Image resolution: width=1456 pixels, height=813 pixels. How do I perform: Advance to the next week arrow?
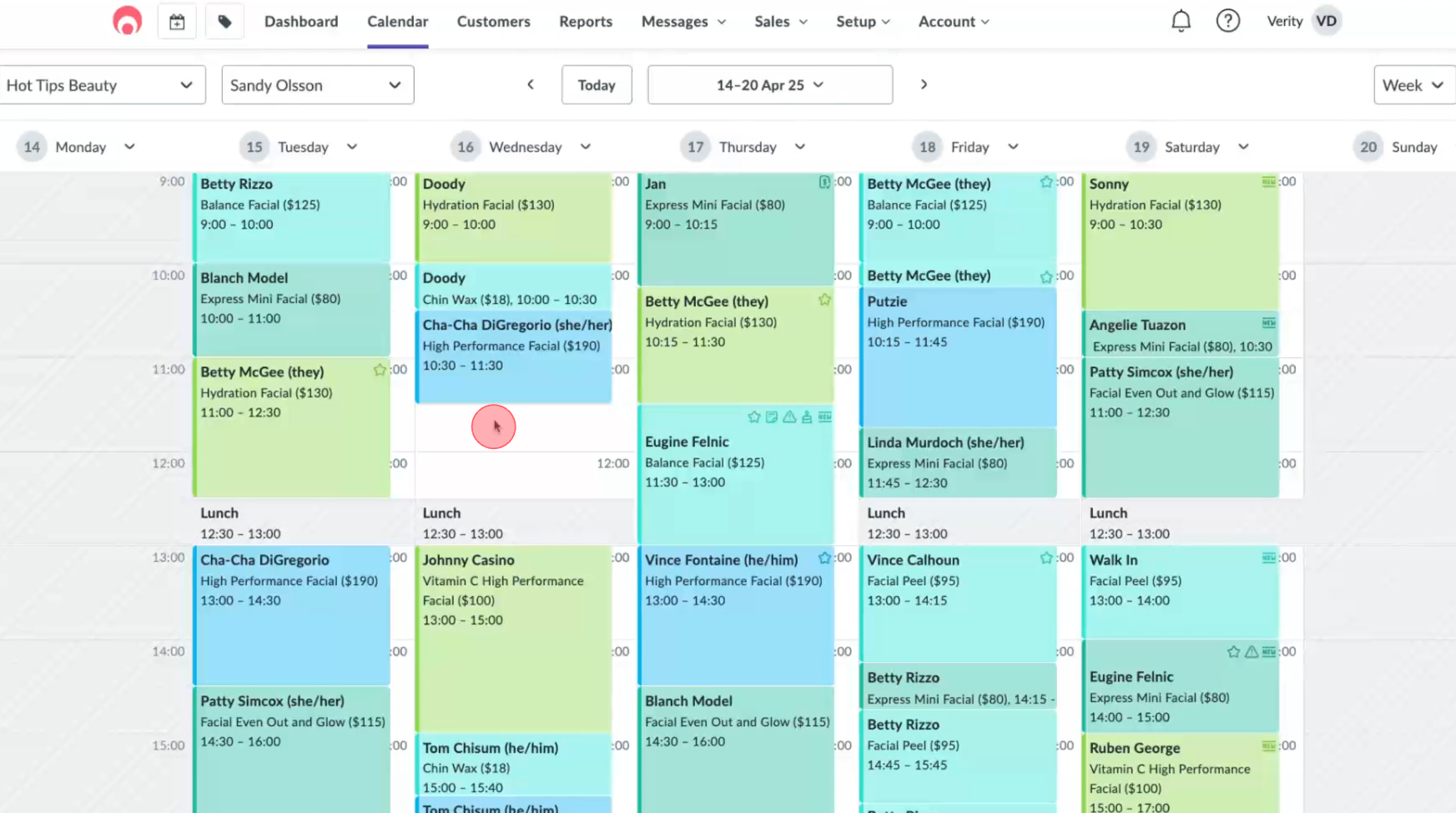coord(924,84)
